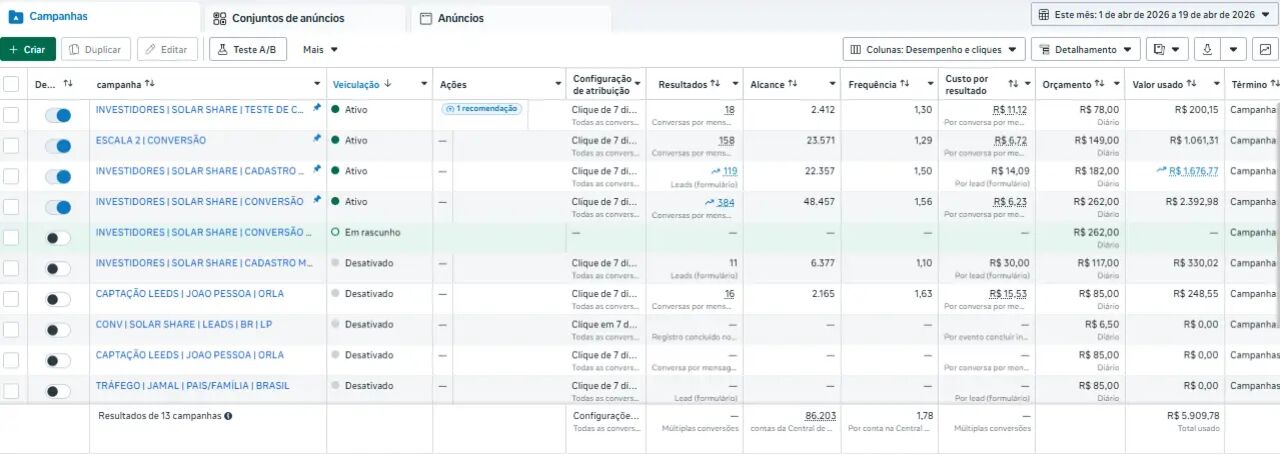Click pin icon on ESCALA 2 | CONVERSÃO row
Screen dimensions: 1280x454
317,140
